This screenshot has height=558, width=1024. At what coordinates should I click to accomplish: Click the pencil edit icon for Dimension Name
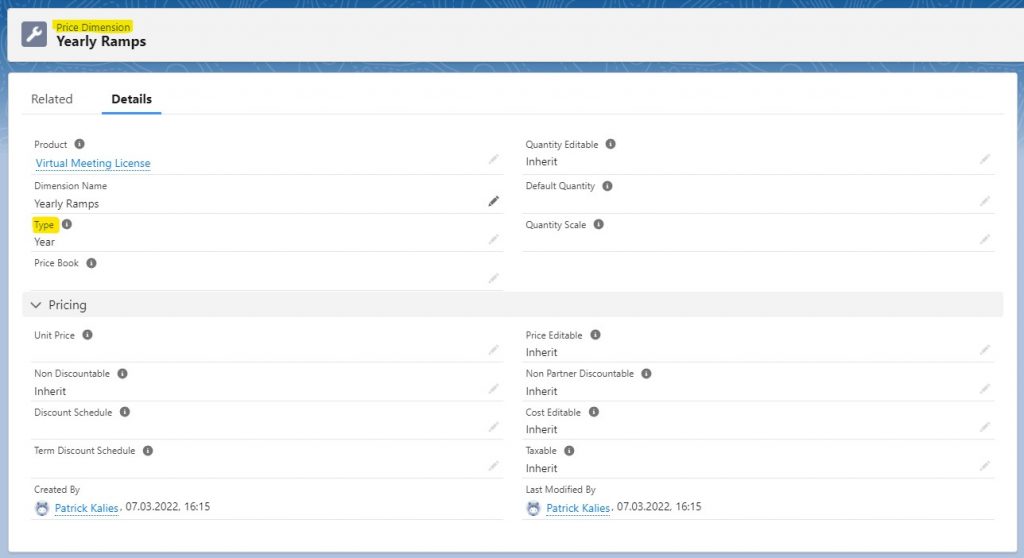(493, 201)
